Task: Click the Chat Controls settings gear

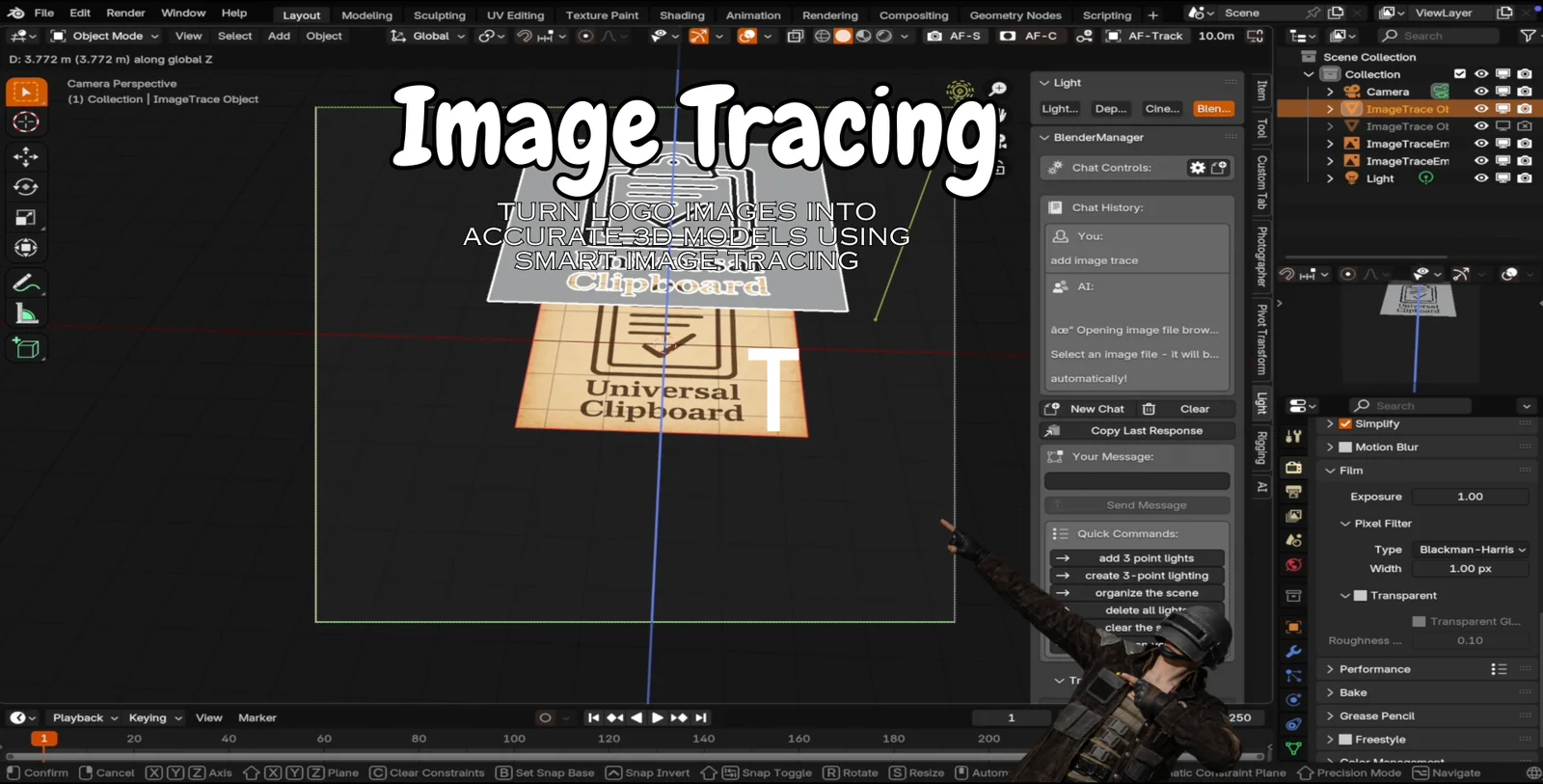Action: [x=1198, y=168]
